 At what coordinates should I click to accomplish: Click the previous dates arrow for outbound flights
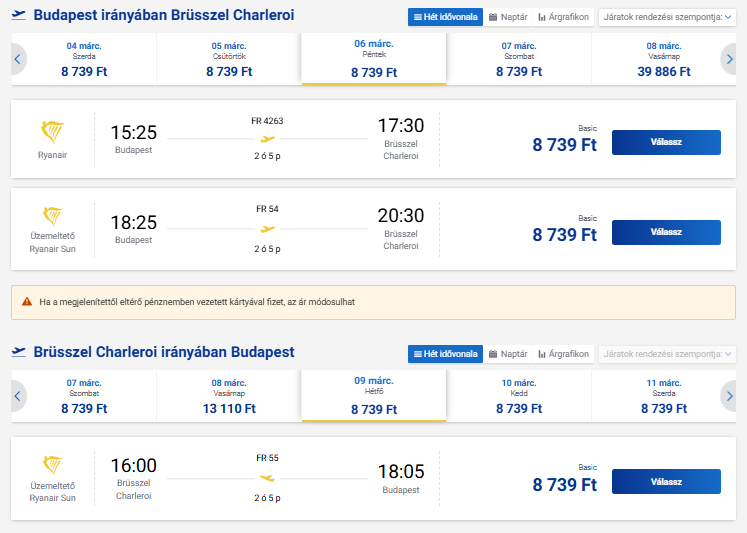(x=18, y=59)
